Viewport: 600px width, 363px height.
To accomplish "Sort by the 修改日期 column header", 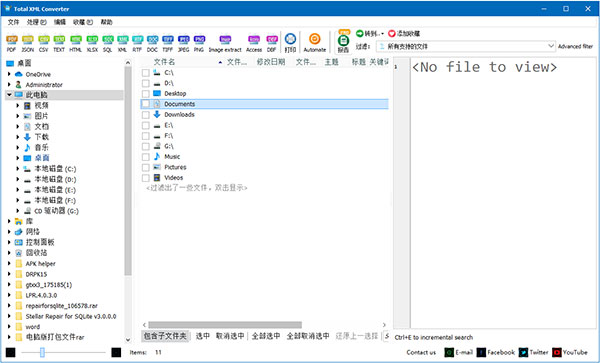I will [x=271, y=62].
